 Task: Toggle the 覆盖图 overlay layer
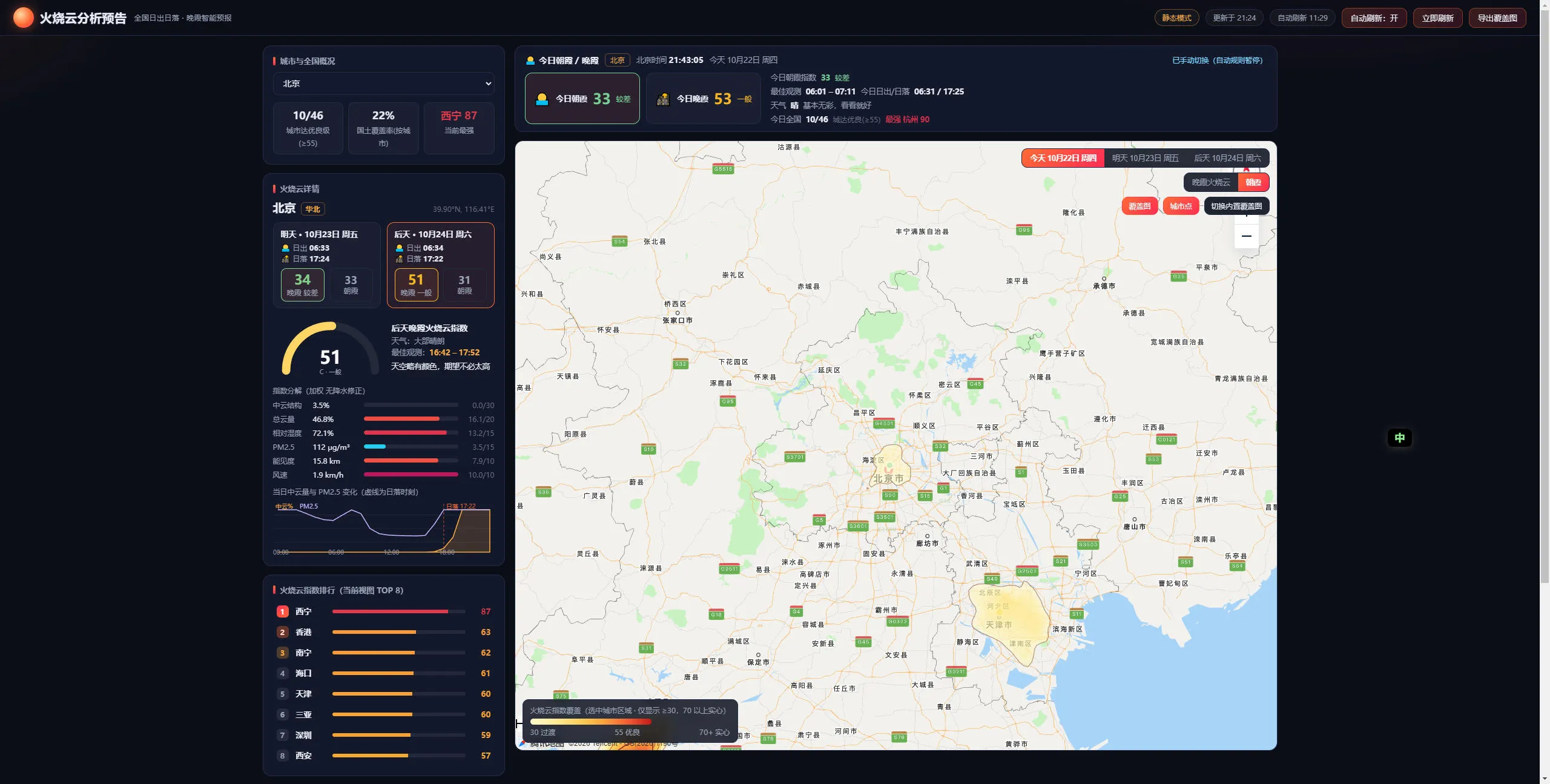[x=1139, y=206]
